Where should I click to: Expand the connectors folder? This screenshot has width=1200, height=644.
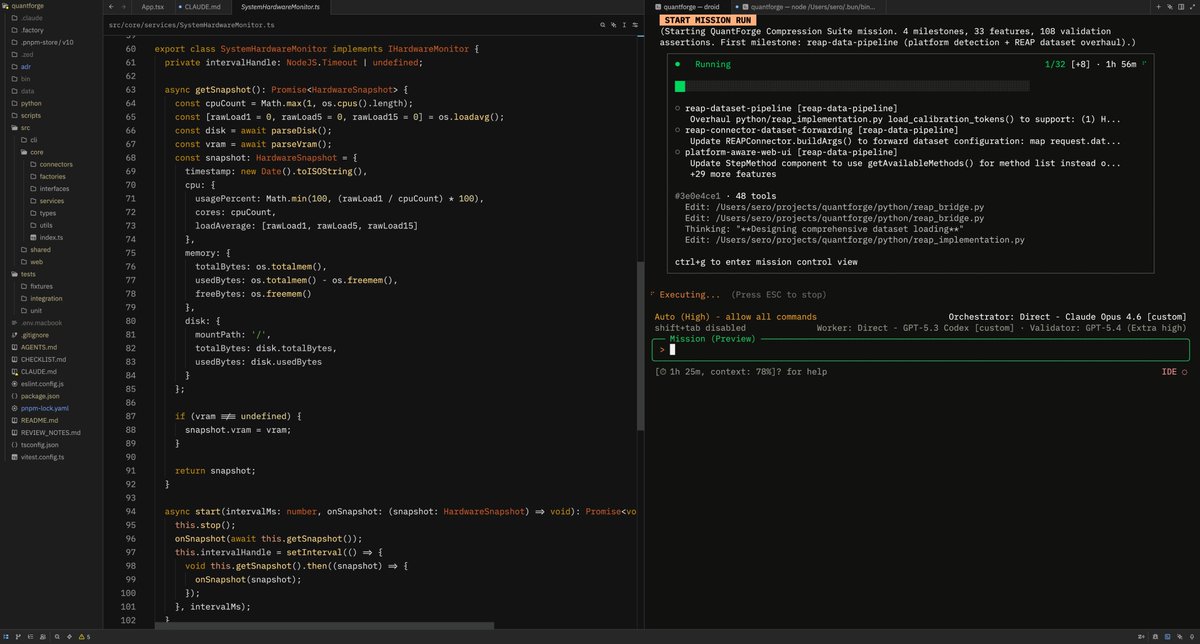pos(55,164)
